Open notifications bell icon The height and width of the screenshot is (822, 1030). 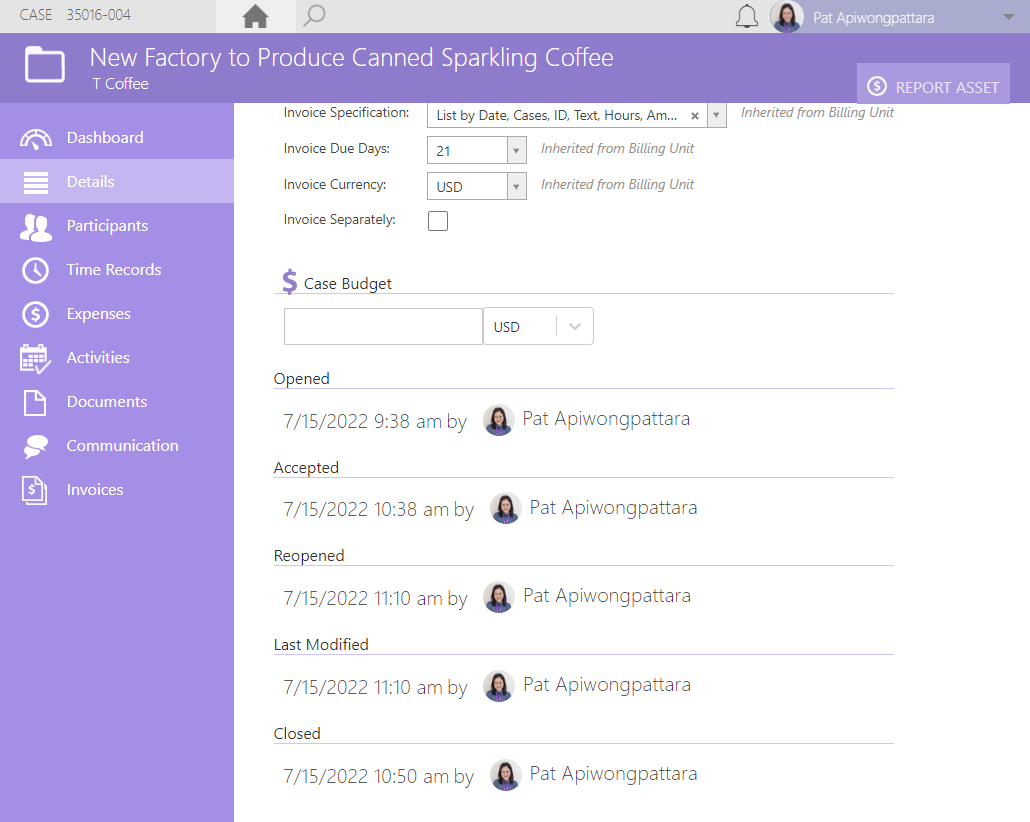click(746, 16)
